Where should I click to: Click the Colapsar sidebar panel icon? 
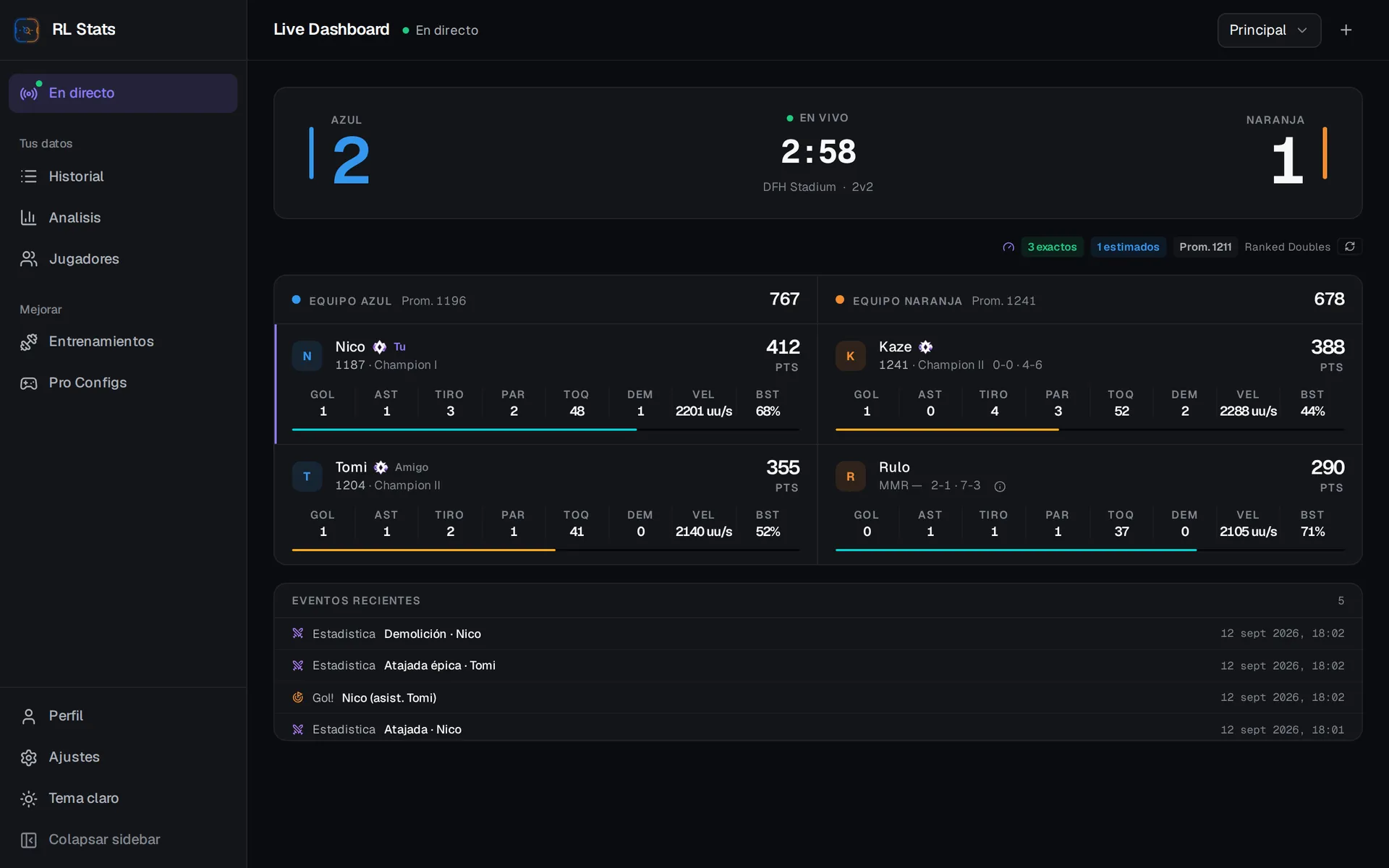point(29,840)
